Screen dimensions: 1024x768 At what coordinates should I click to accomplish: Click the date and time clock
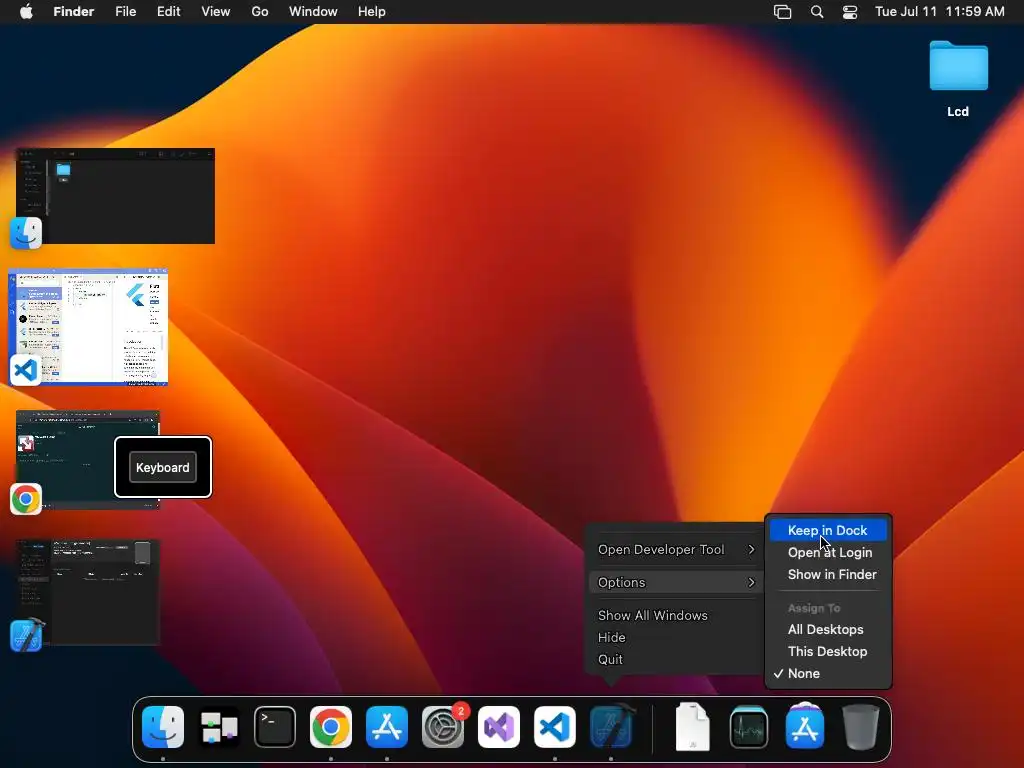[x=940, y=12]
